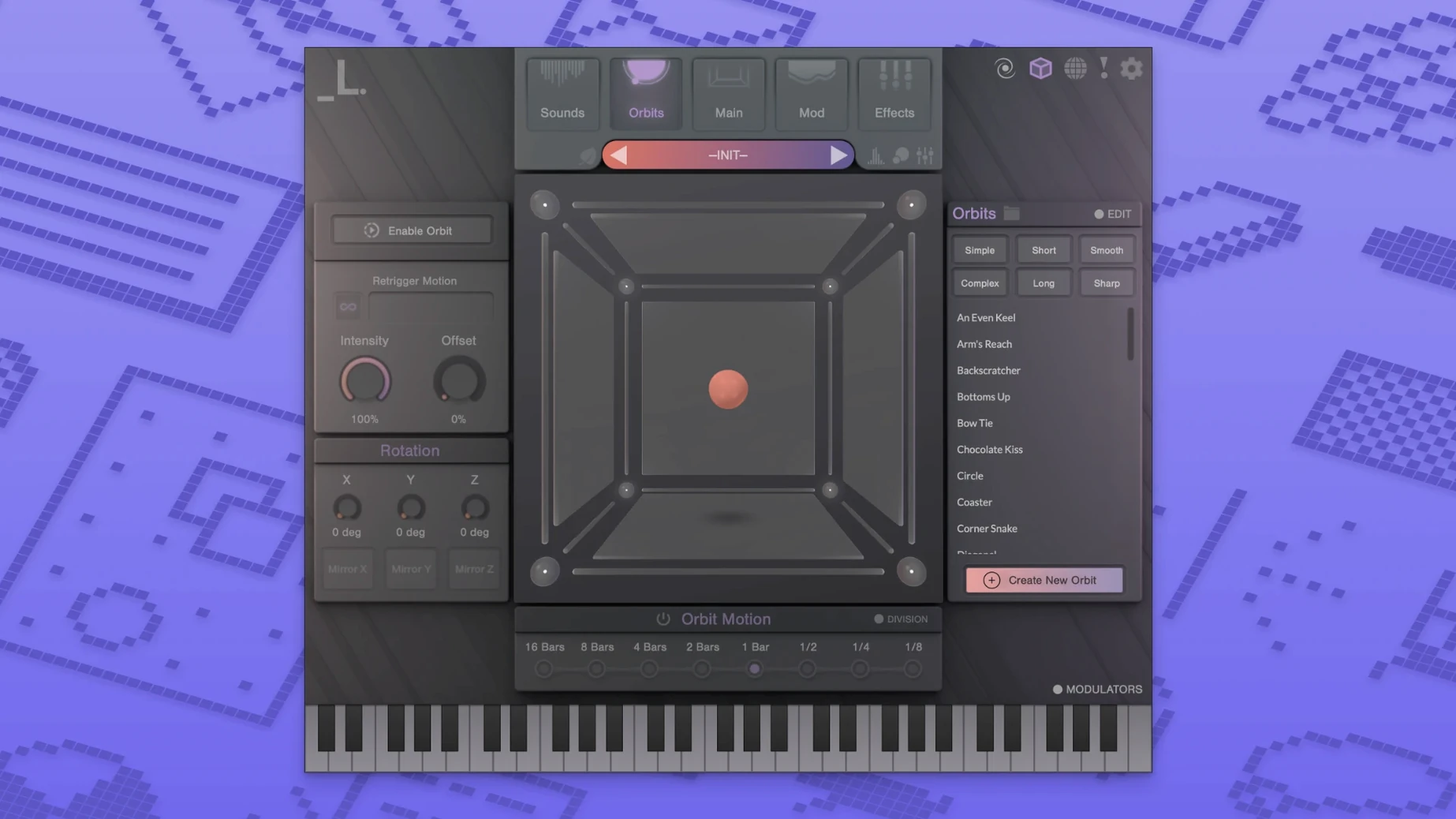The width and height of the screenshot is (1456, 819).
Task: Filter orbits by Long tag
Action: point(1043,283)
